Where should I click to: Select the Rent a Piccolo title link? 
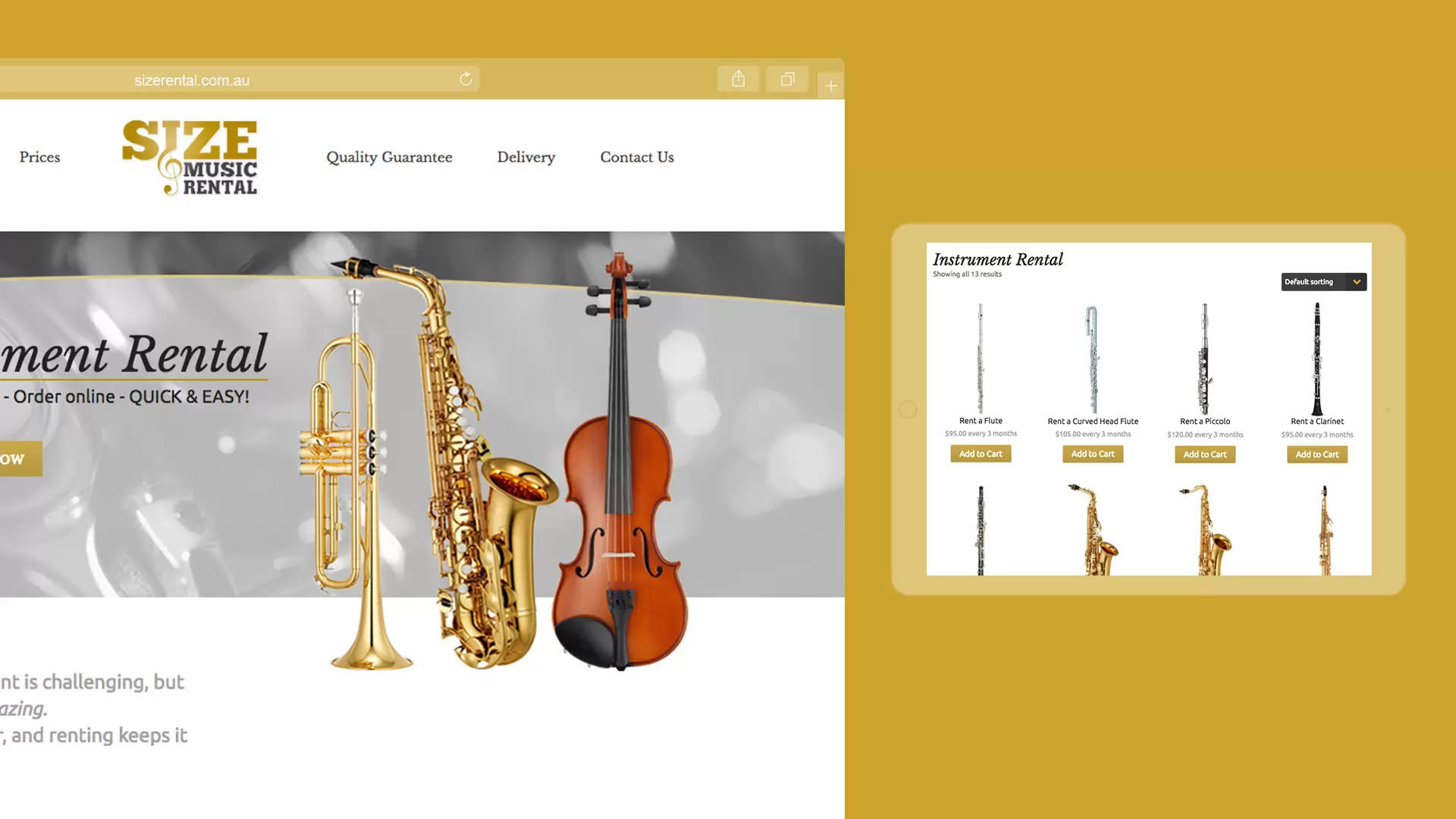point(1205,421)
